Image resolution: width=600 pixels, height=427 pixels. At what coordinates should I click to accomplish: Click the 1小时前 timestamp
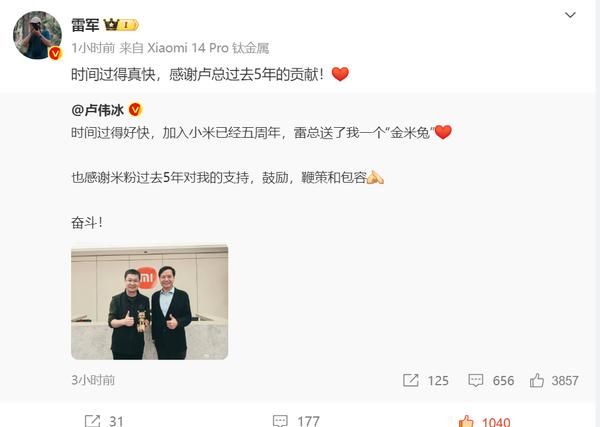pyautogui.click(x=93, y=48)
